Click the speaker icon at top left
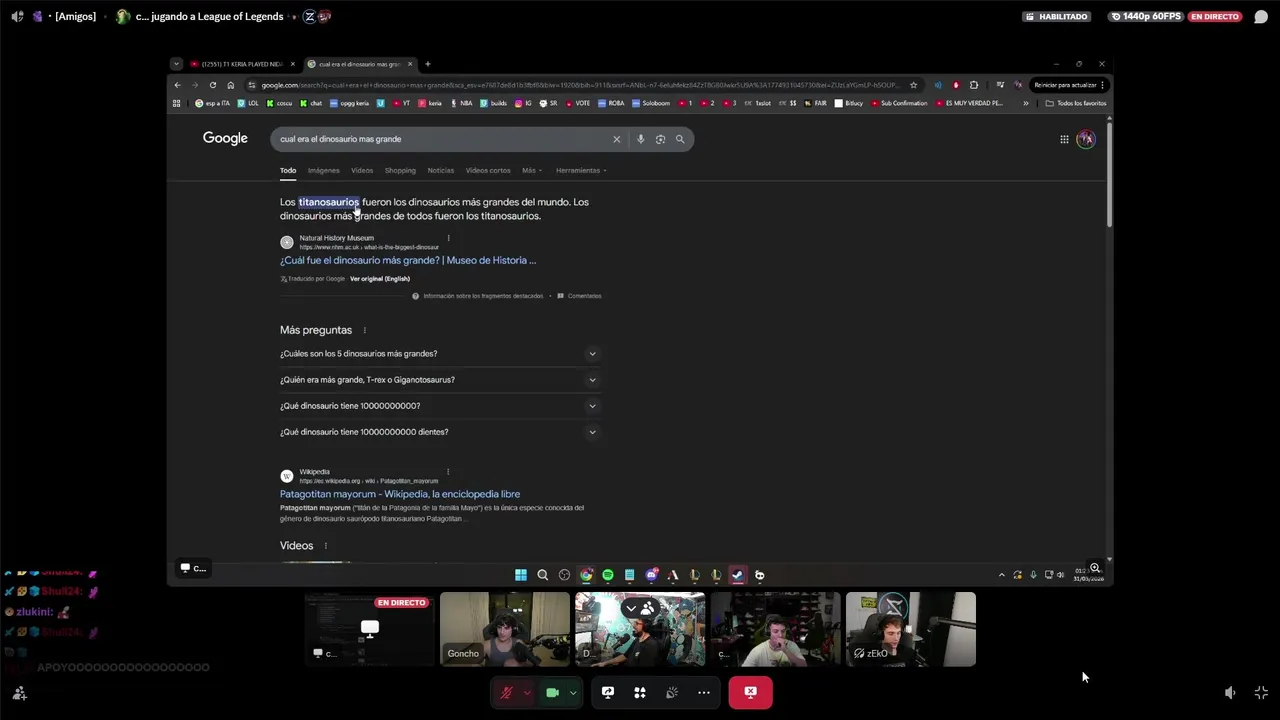The image size is (1280, 720). coord(17,16)
